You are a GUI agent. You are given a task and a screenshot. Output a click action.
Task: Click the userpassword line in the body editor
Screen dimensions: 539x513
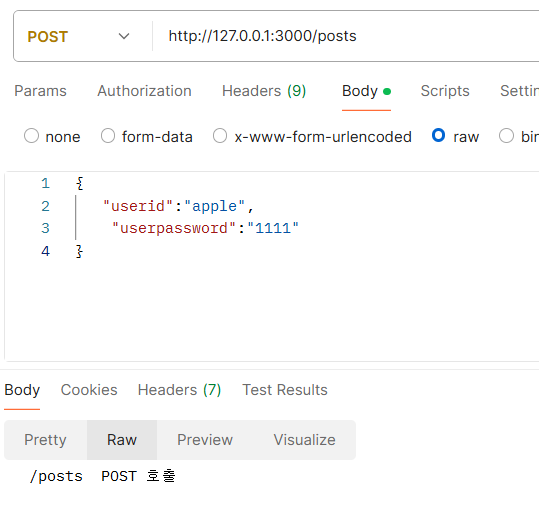click(x=206, y=228)
